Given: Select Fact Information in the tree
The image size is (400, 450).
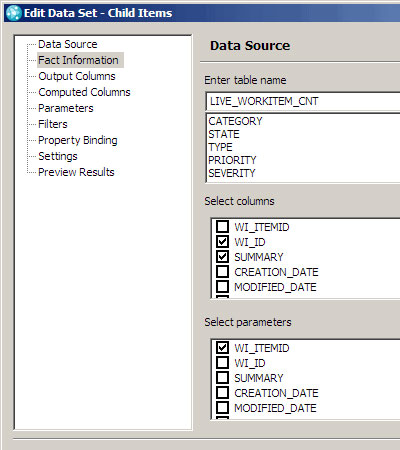Looking at the screenshot, I should (78, 60).
